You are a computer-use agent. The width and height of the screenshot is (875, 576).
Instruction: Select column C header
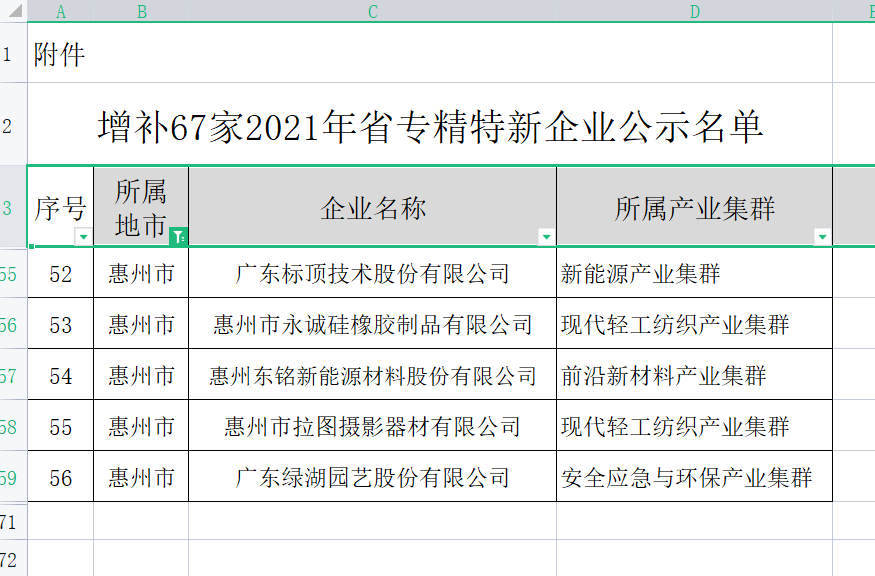pos(373,11)
